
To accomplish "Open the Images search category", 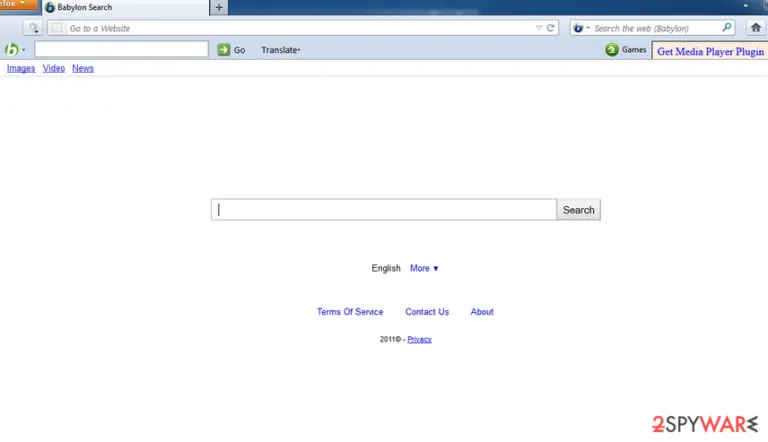I will tap(21, 68).
